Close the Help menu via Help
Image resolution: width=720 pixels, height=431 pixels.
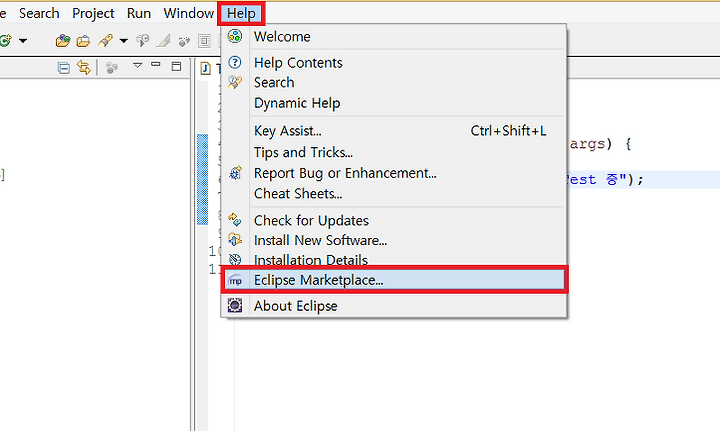tap(241, 13)
